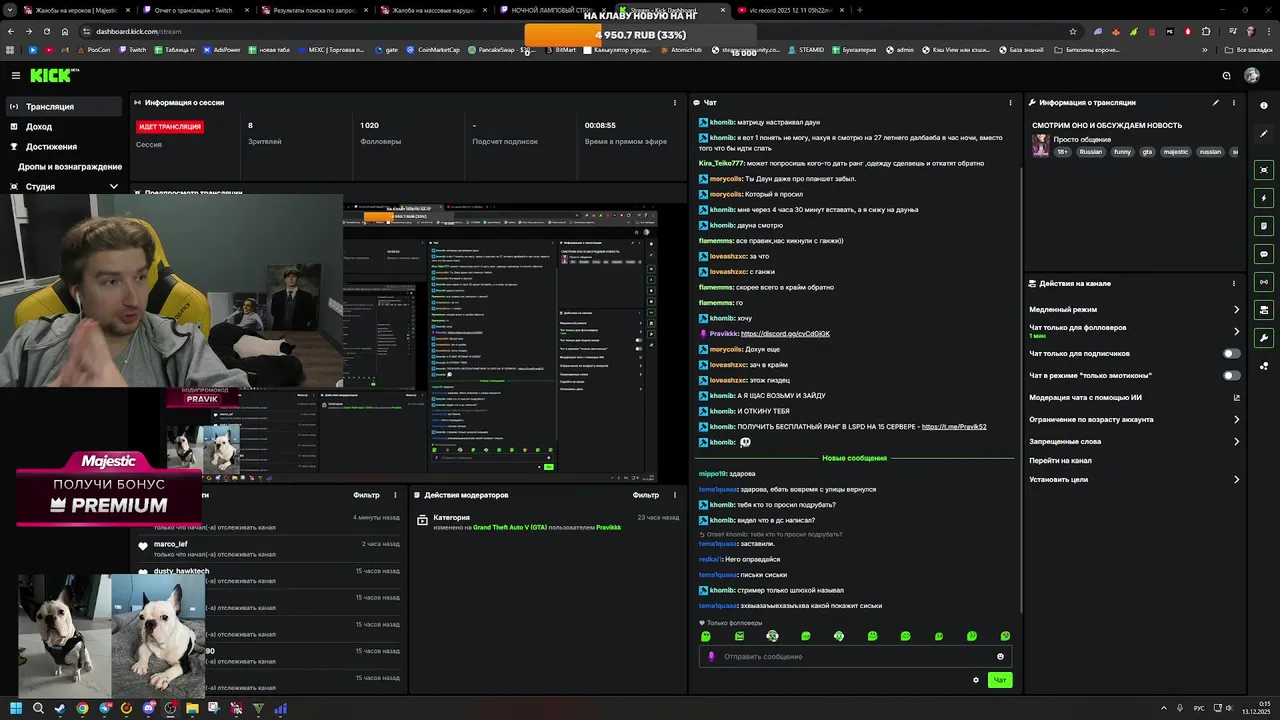The height and width of the screenshot is (720, 1280).
Task: Click the Перейти на канал link
Action: [x=1060, y=461]
